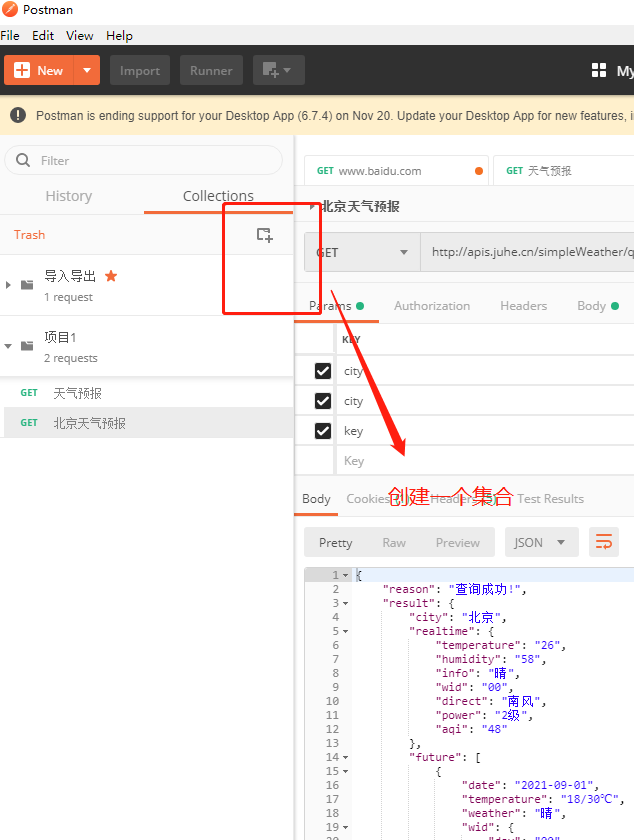Select the Preview view button

point(458,543)
